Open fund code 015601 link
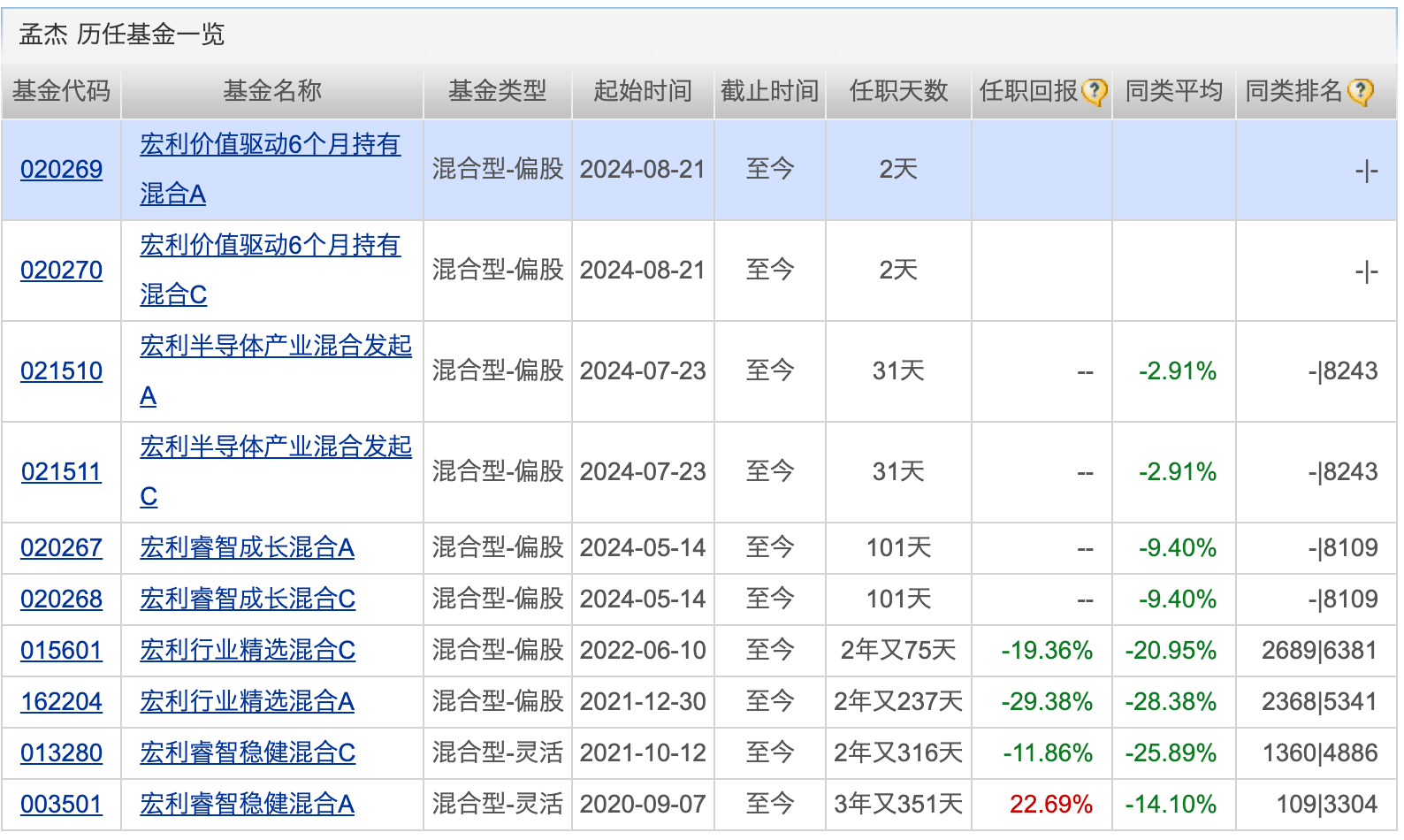 (x=61, y=650)
